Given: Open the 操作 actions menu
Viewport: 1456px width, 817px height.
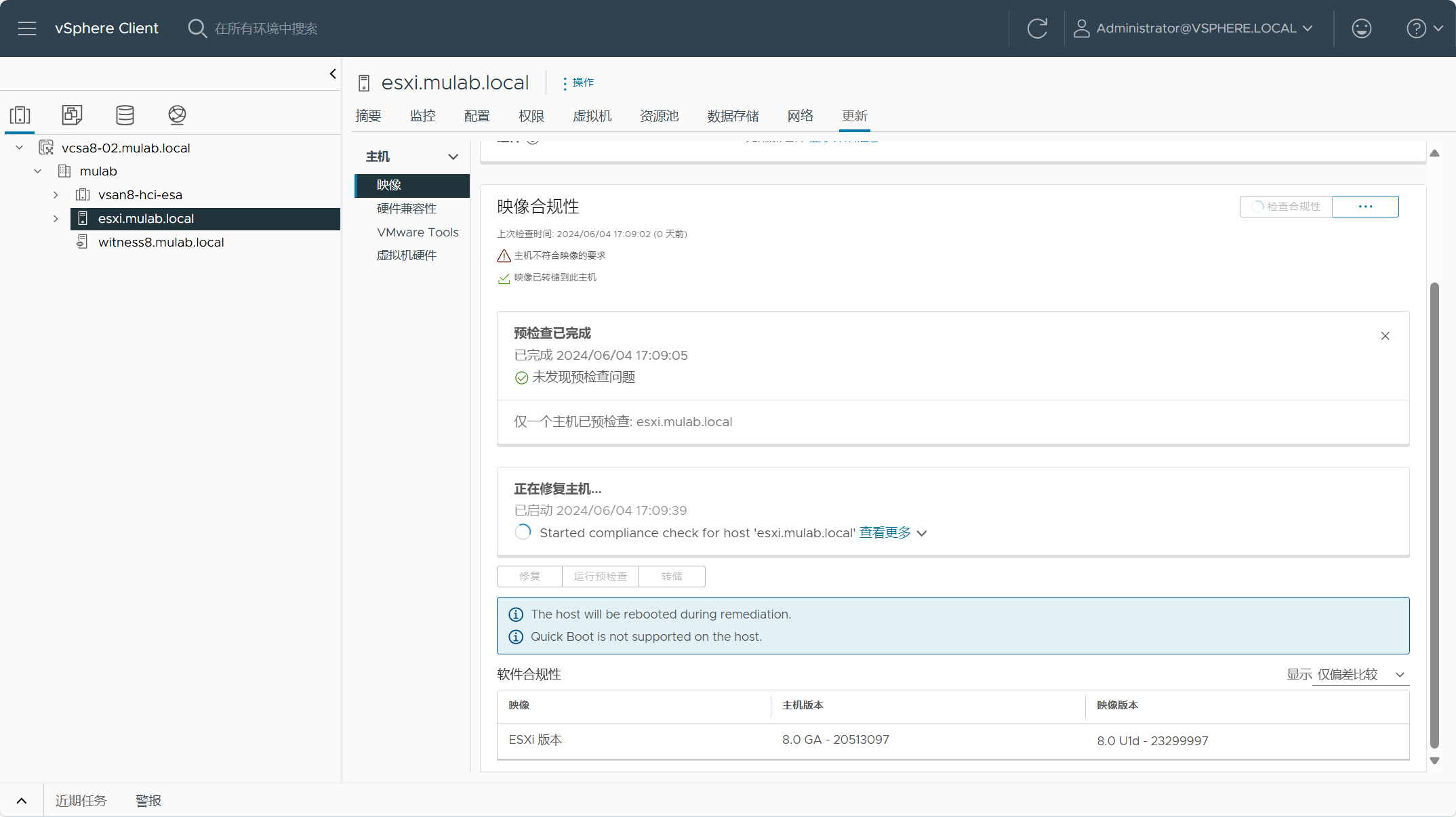Looking at the screenshot, I should 578,83.
